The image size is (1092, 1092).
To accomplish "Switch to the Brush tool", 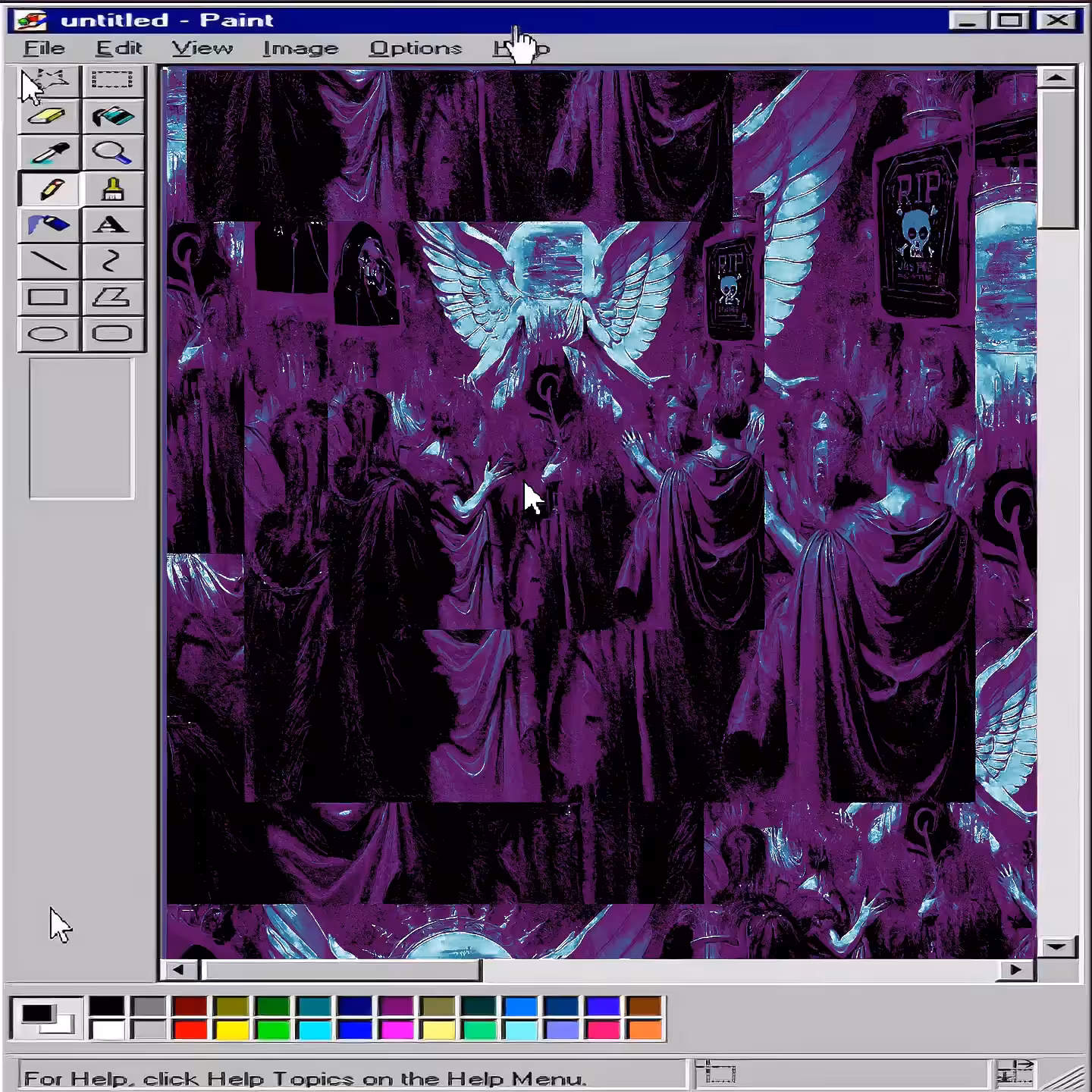I will pos(112,189).
